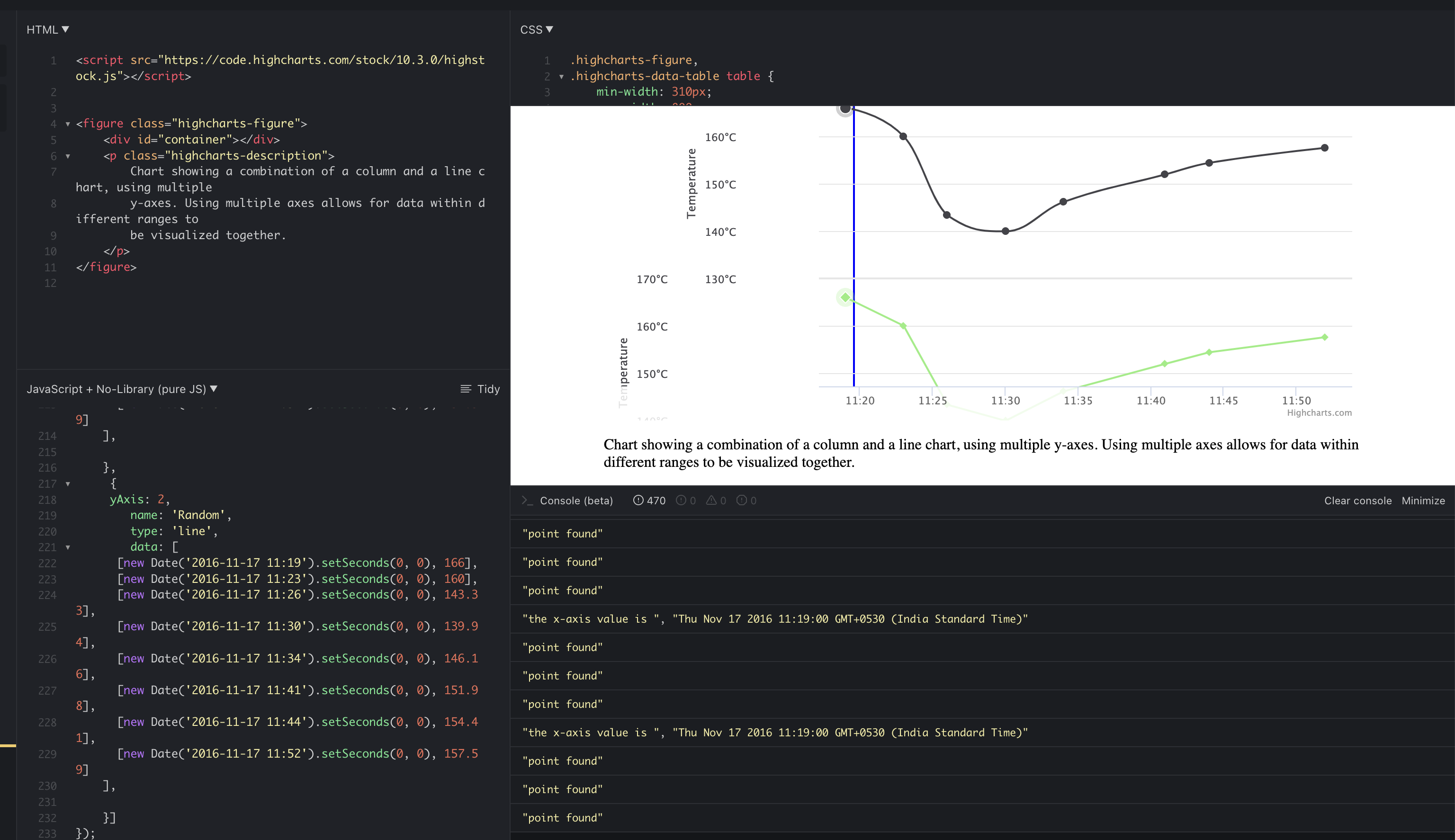Collapse the highcharts-description fold at line 6

point(68,156)
